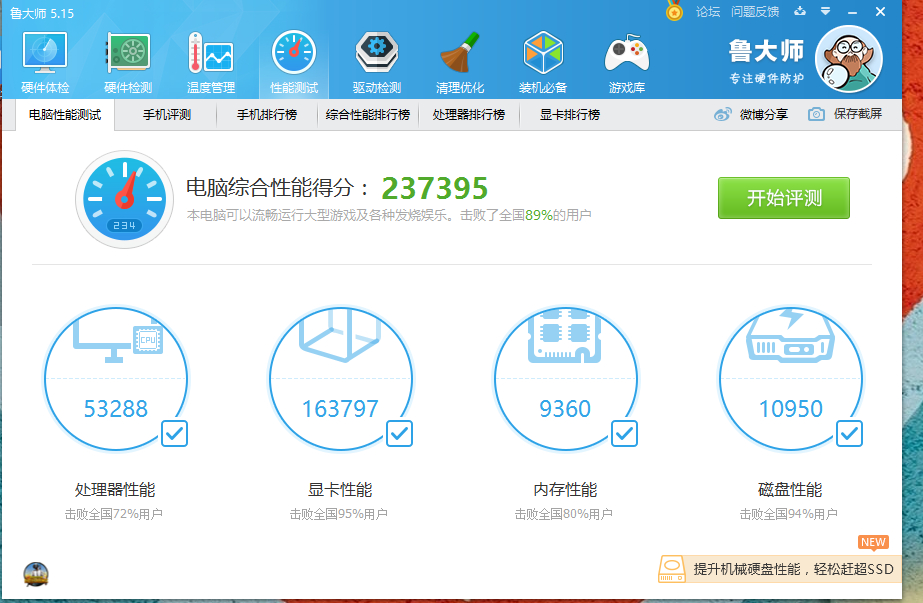Click the graphics score 163797
The width and height of the screenshot is (923, 603).
click(x=340, y=409)
